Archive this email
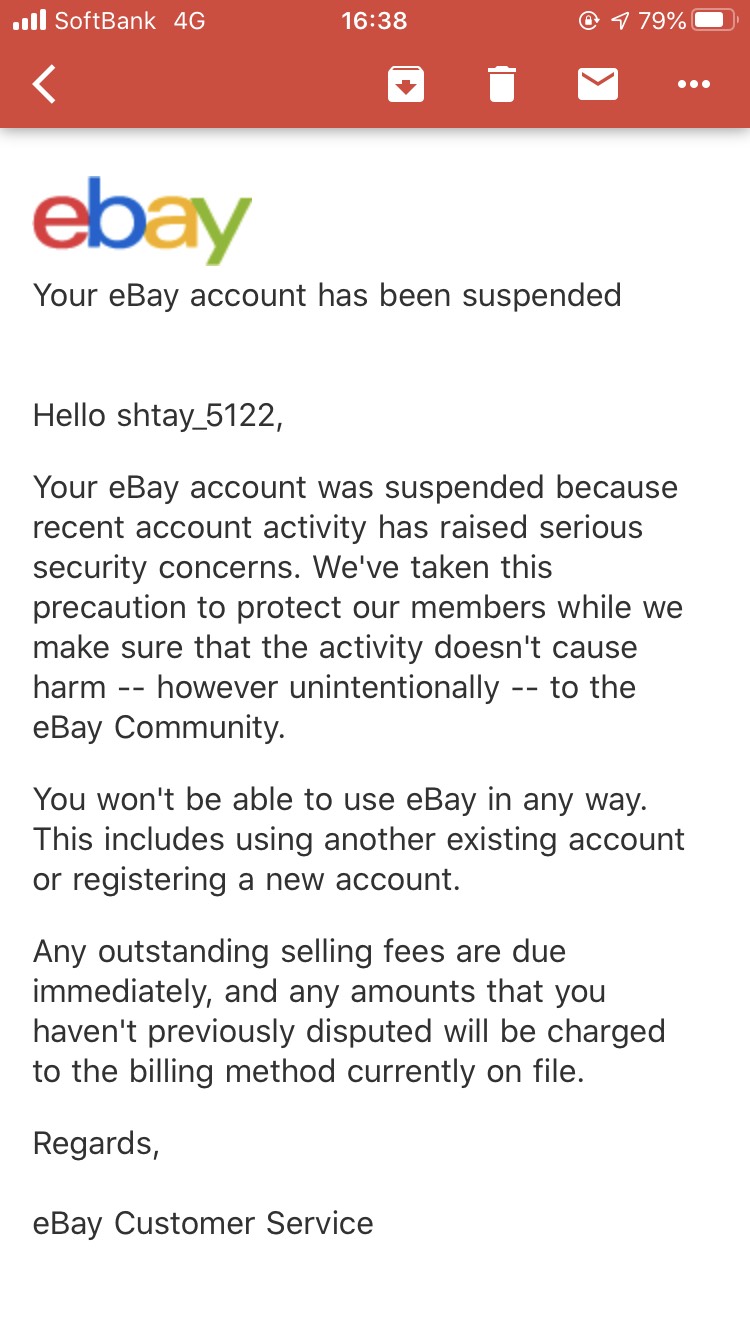 pos(406,85)
